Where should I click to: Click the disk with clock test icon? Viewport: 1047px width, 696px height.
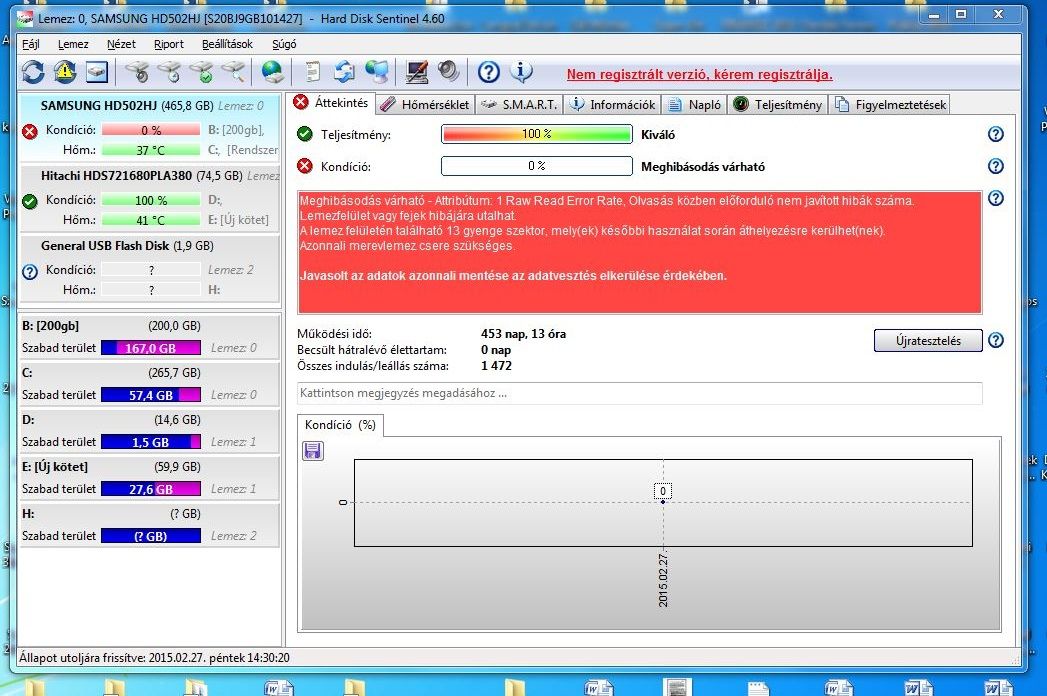pyautogui.click(x=170, y=71)
